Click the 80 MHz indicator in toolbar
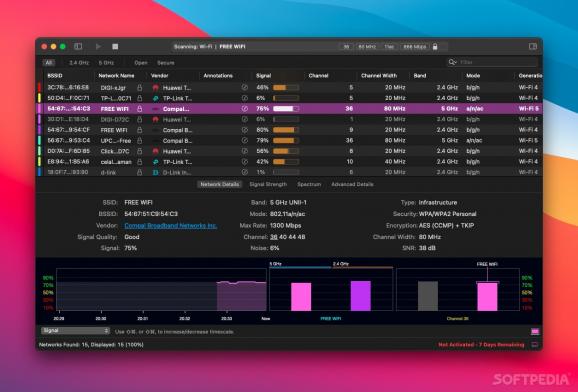The height and width of the screenshot is (392, 578). point(367,47)
